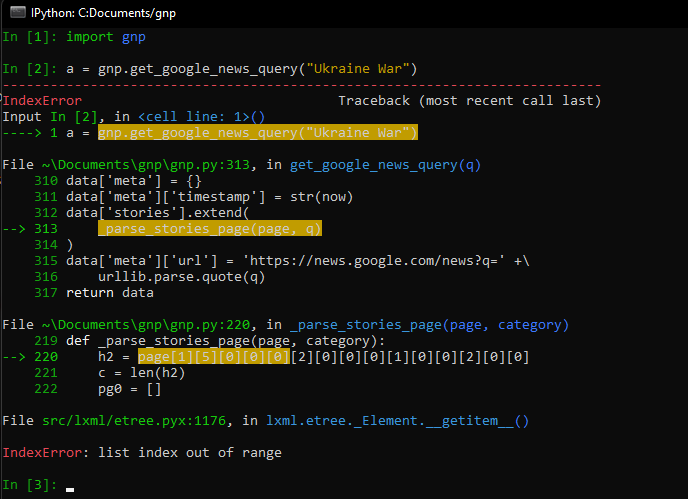
Task: Click line number 220 with arrow
Action: 30,357
